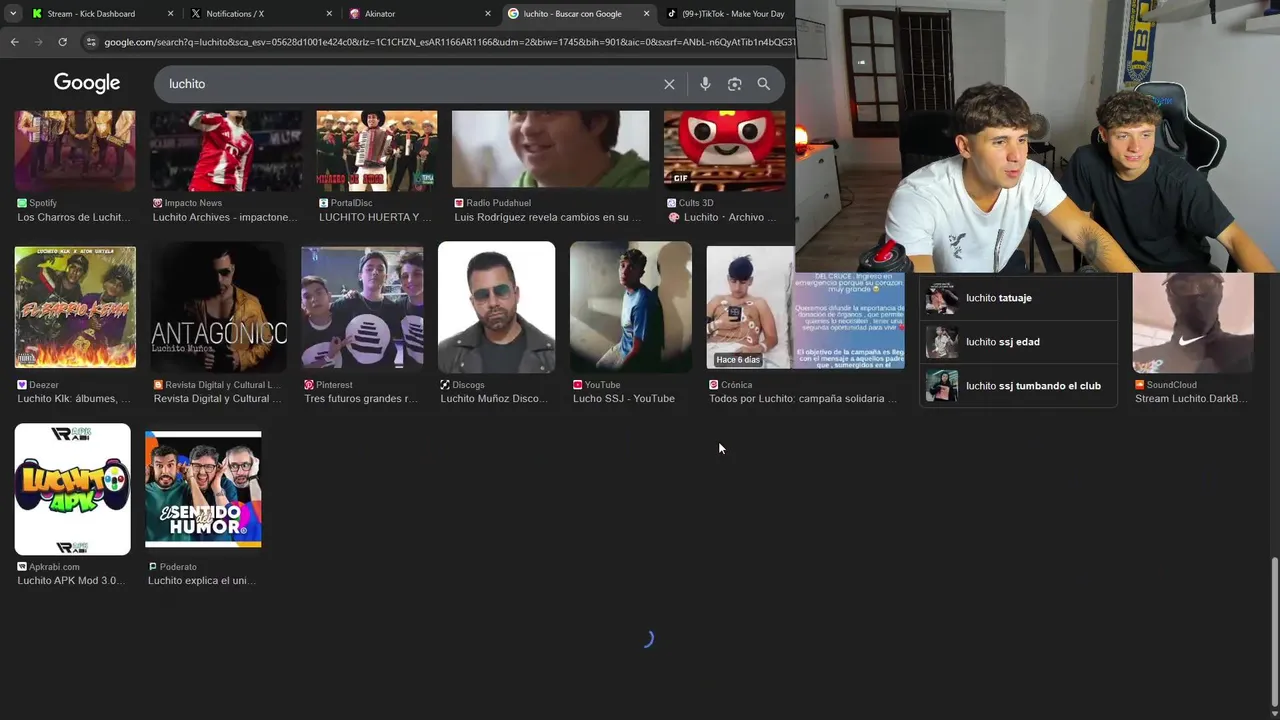This screenshot has height=720, width=1280.
Task: Click the Lucho SSJ YouTube thumbnail
Action: (631, 307)
